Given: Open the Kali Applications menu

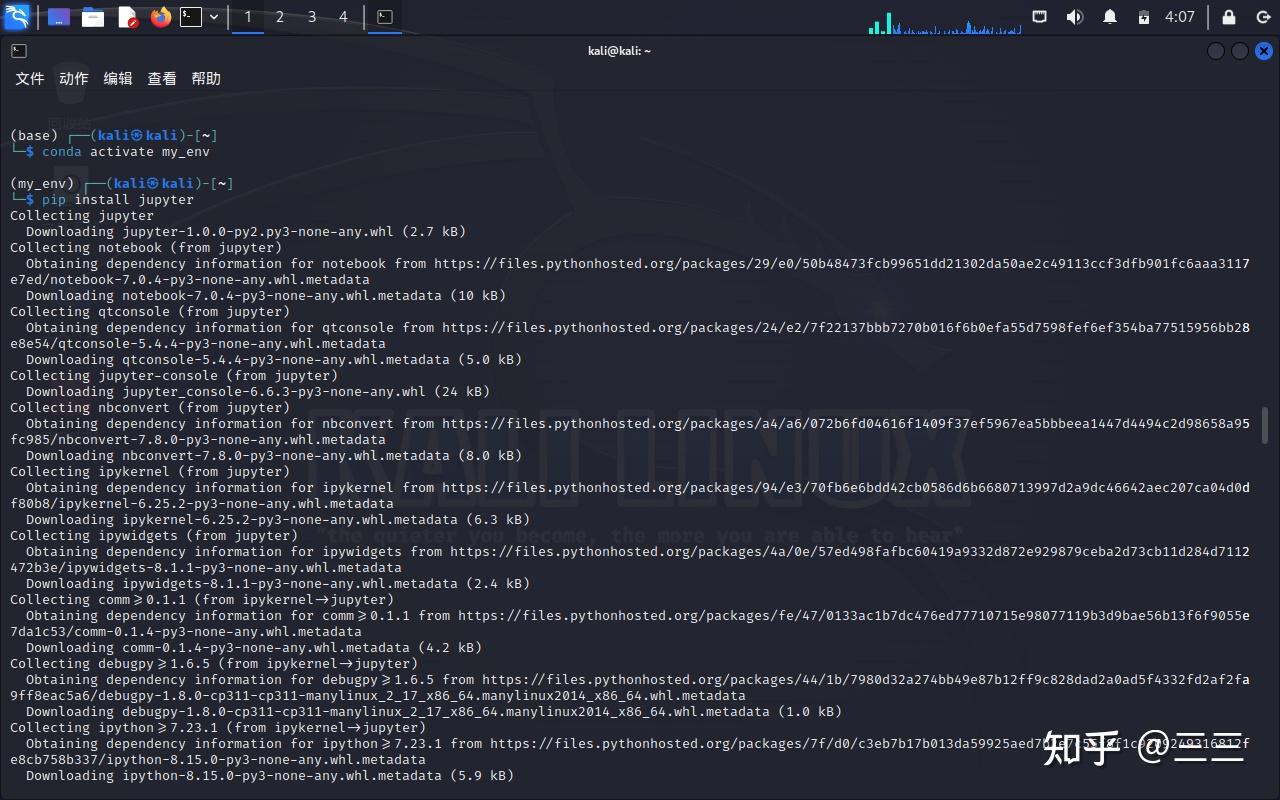Looking at the screenshot, I should point(17,16).
